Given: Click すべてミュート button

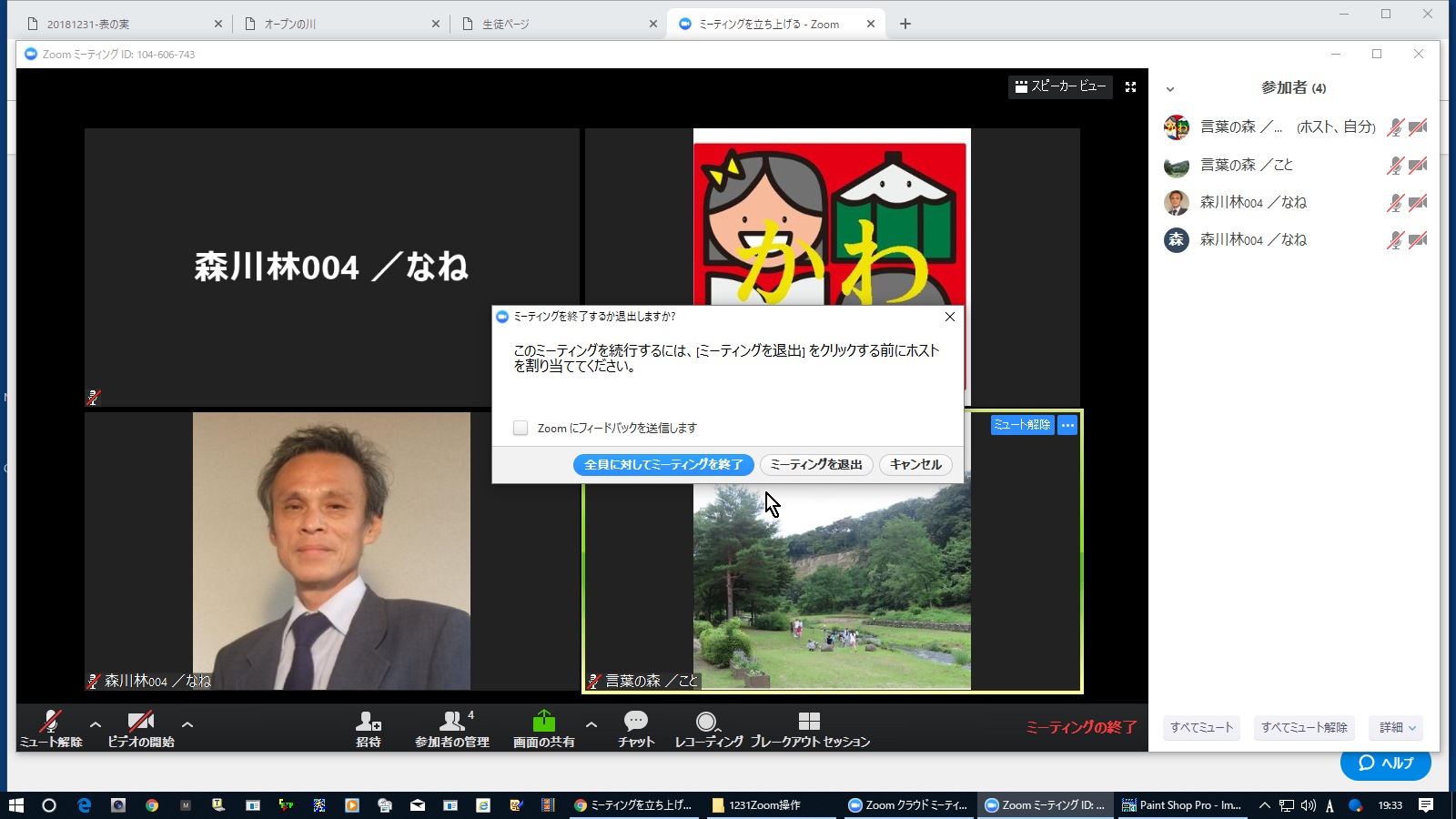Looking at the screenshot, I should tap(1201, 728).
